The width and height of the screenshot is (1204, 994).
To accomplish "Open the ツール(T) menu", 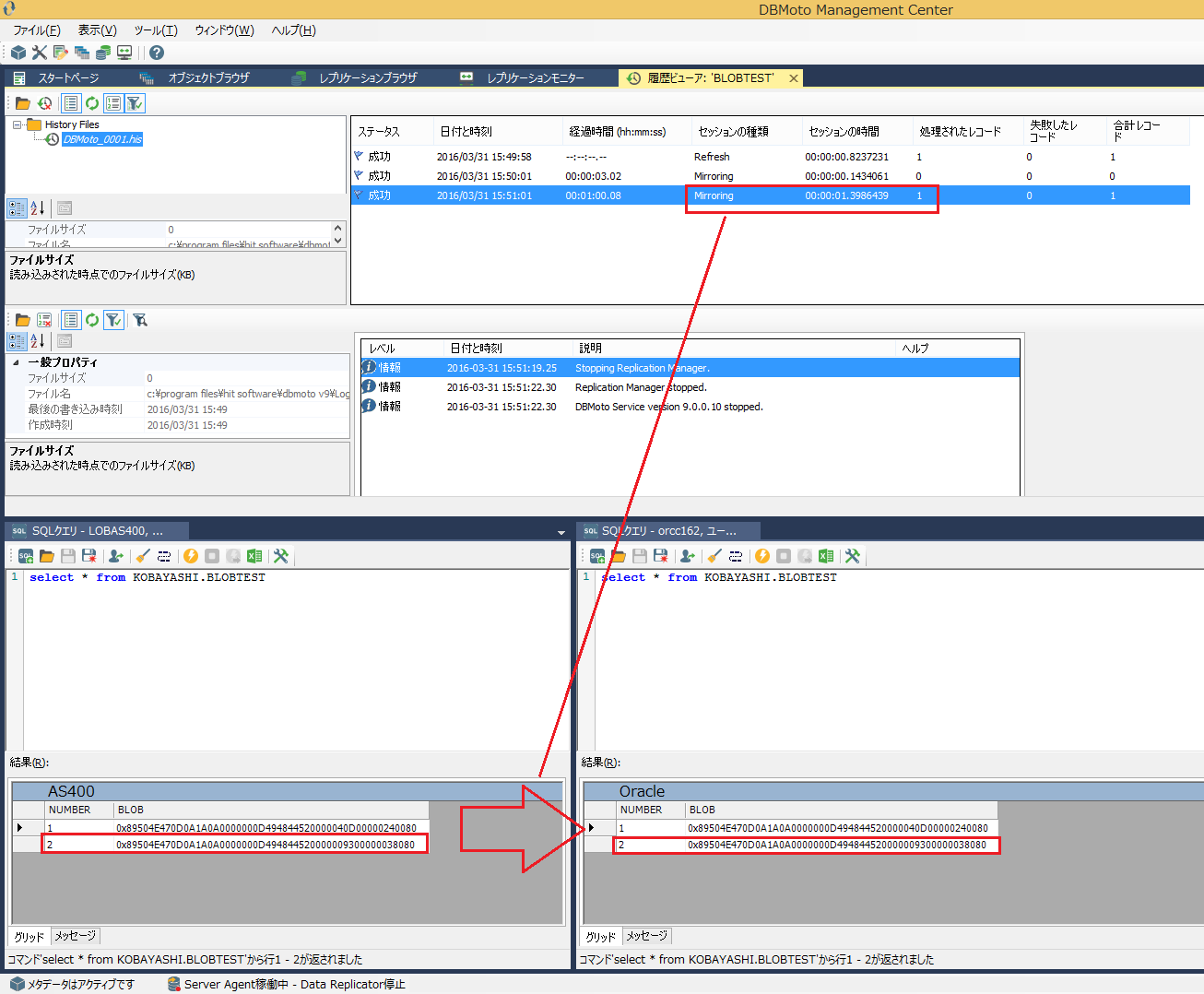I will tap(156, 30).
